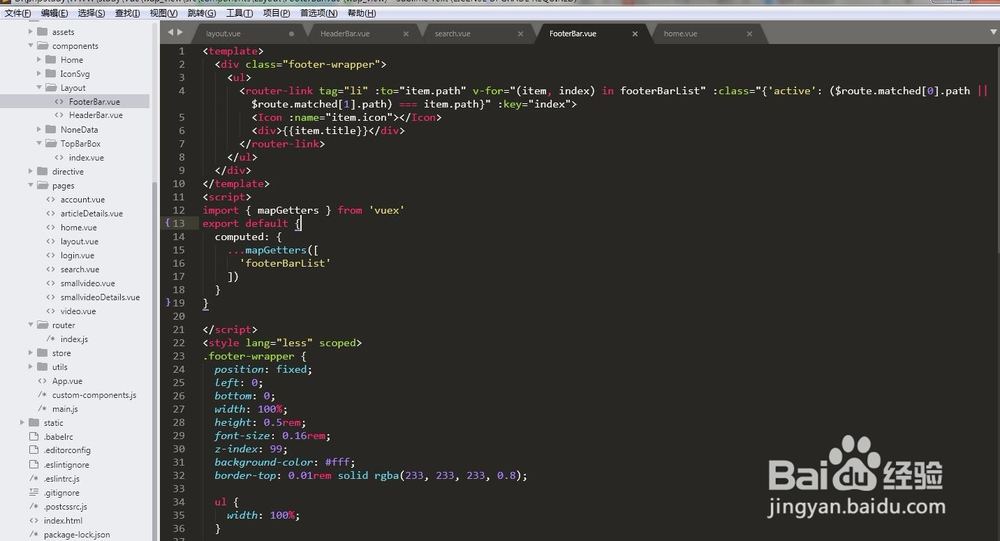The height and width of the screenshot is (541, 1000).
Task: Open the 工具(T) menu
Action: point(239,13)
